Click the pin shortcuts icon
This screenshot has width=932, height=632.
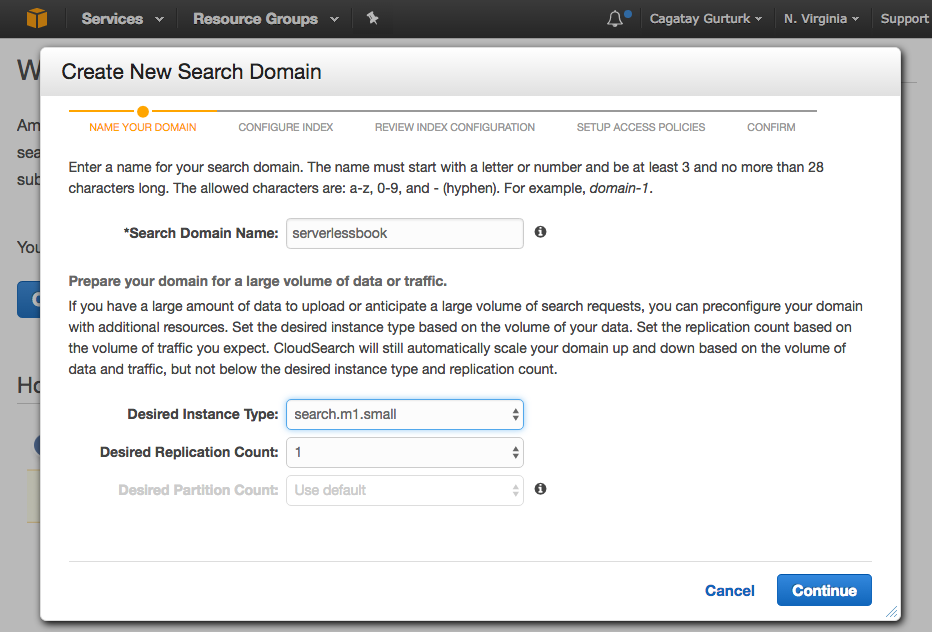pyautogui.click(x=373, y=18)
